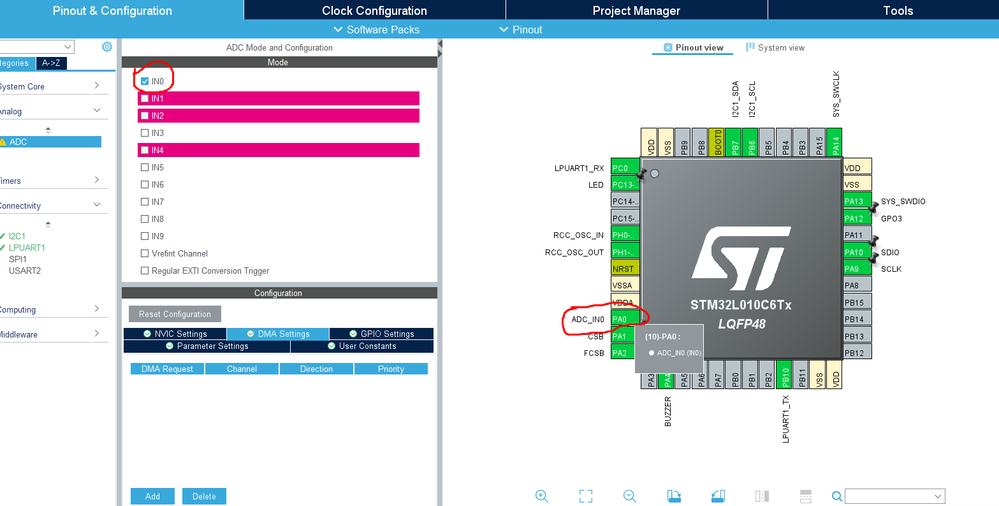The image size is (999, 506).
Task: Check the Vrefint Channel option
Action: (145, 253)
